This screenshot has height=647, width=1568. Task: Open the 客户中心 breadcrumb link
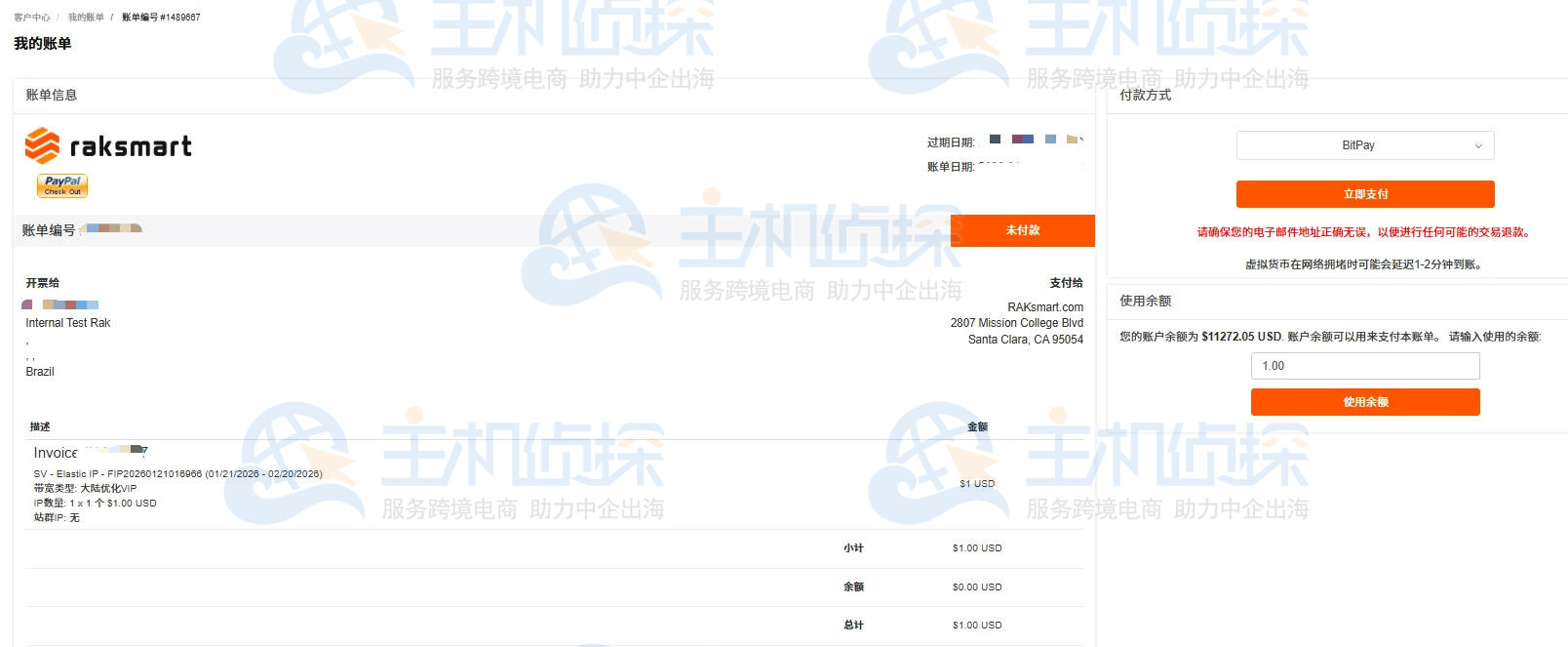point(31,18)
